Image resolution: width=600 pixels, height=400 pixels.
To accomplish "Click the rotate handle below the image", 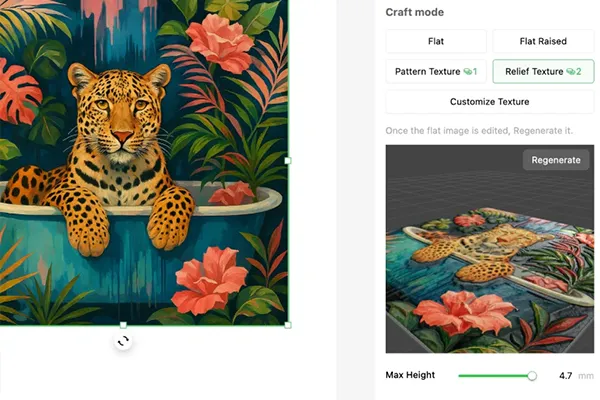I will click(123, 341).
